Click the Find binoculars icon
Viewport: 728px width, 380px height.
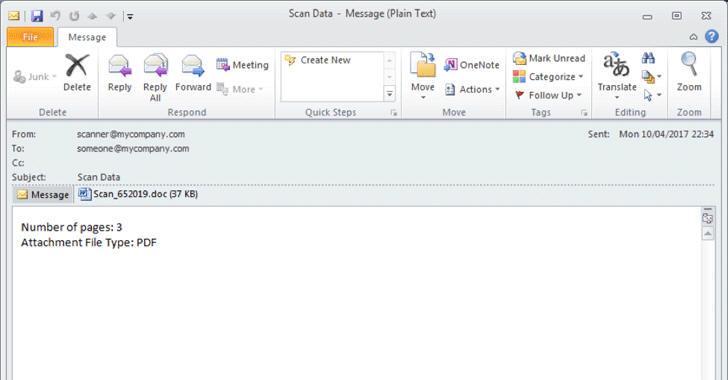649,59
